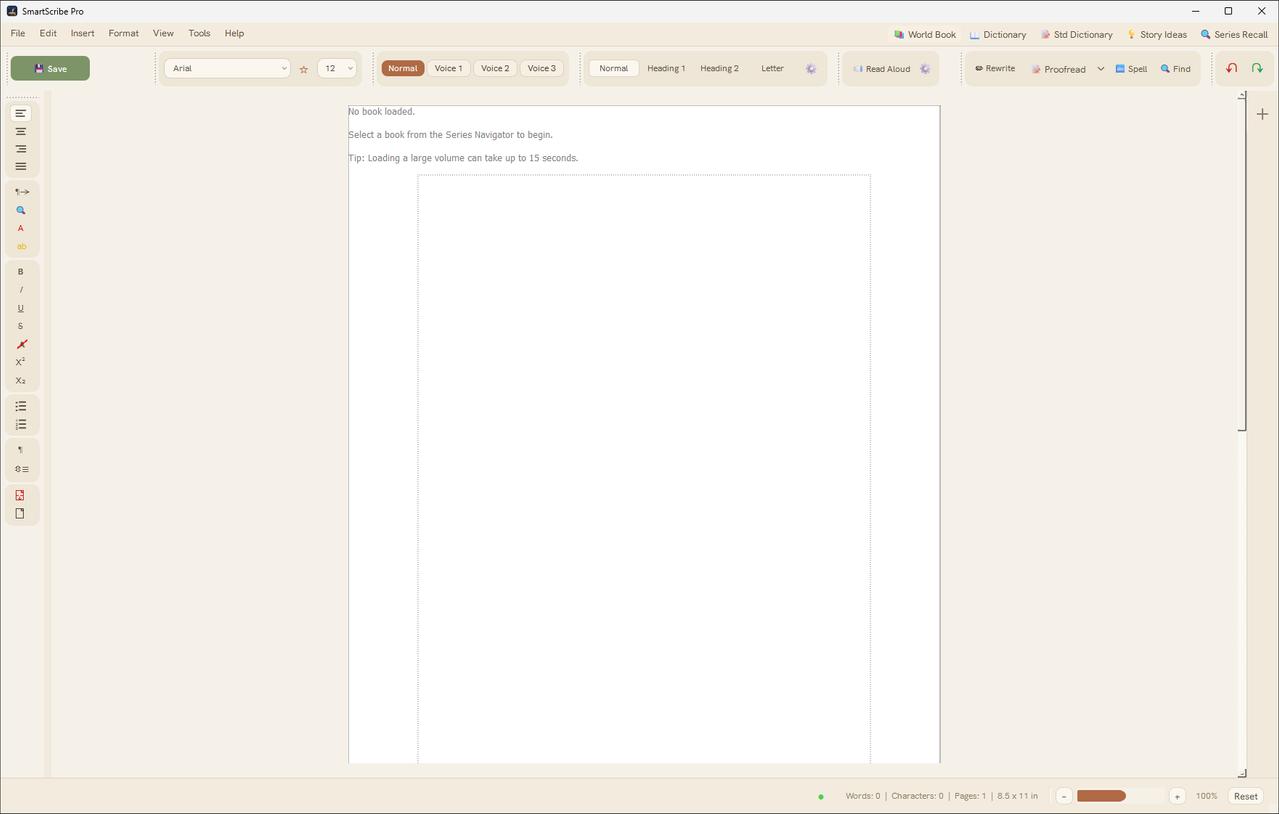Click the zoom Reset button

click(x=1246, y=796)
